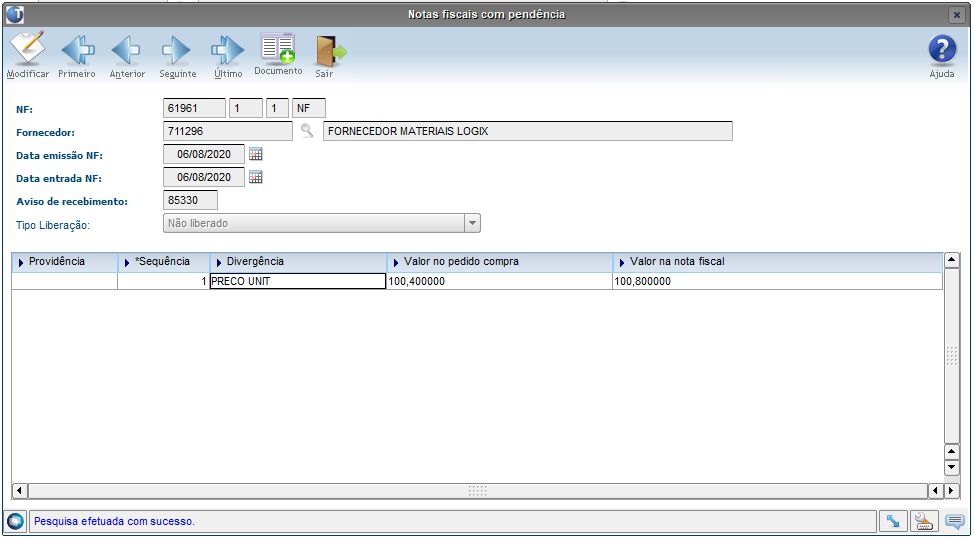Viewport: 974px width, 539px height.
Task: Sort by the *Sequência column header
Action: 163,262
